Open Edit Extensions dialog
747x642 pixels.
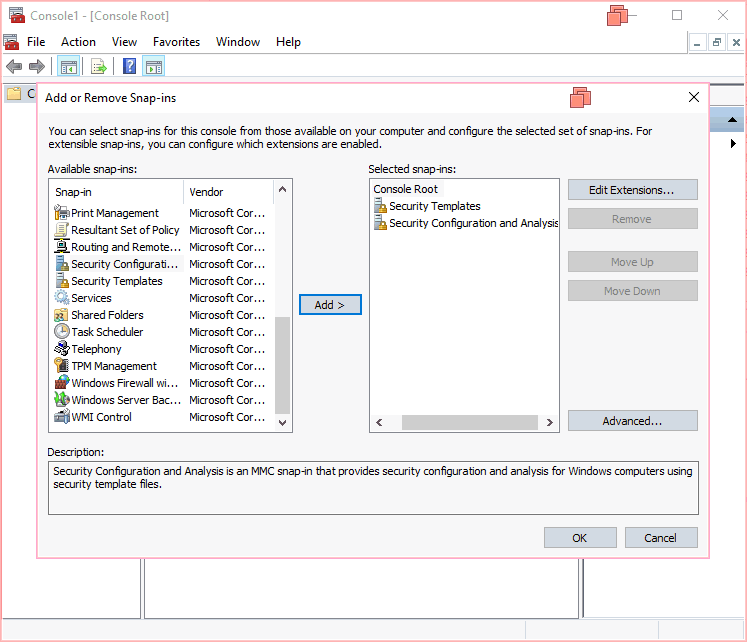point(632,190)
